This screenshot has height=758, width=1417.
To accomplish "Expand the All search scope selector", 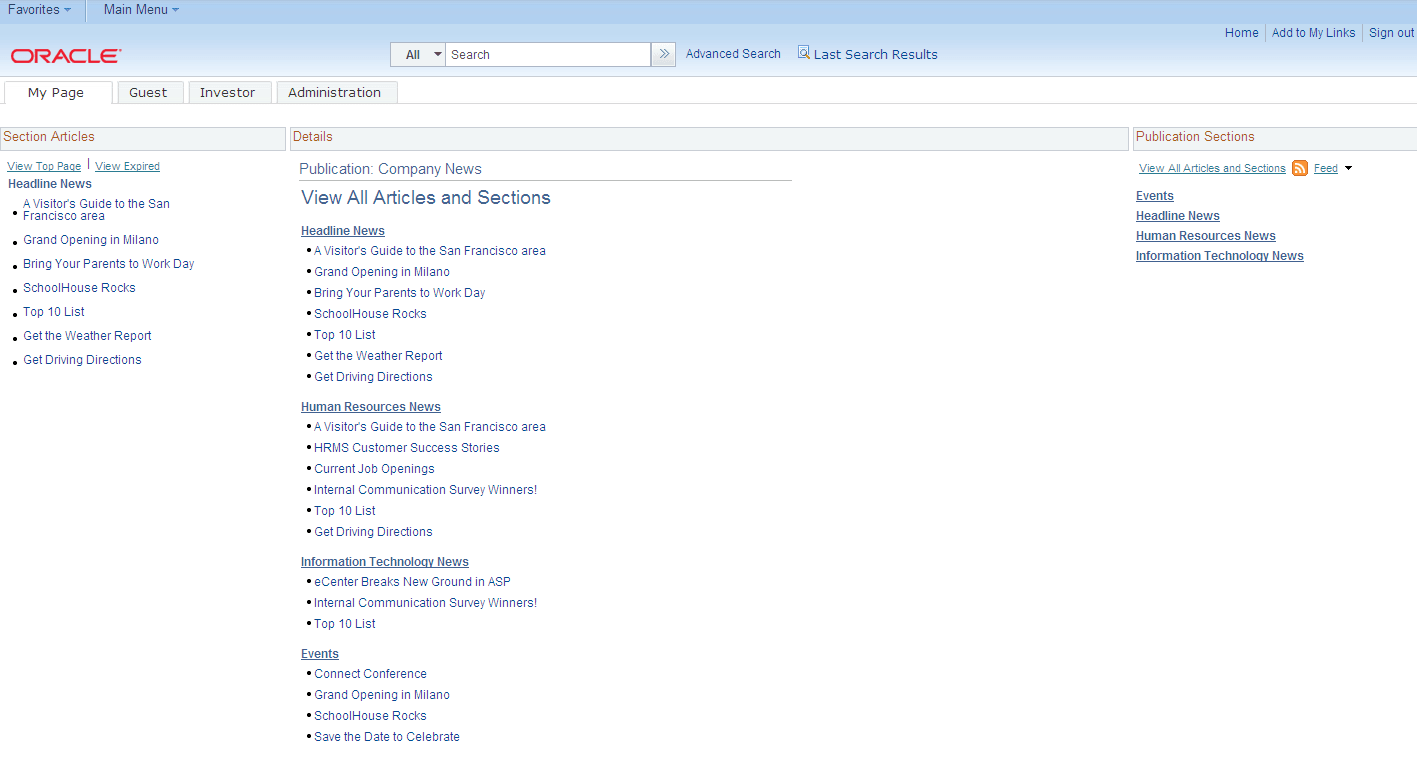I will (417, 54).
